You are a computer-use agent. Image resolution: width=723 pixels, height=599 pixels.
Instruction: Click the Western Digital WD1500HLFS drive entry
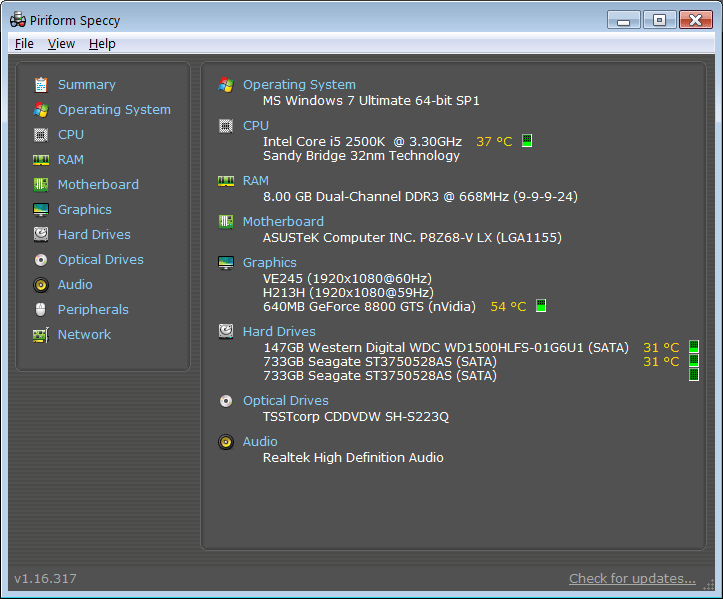pos(446,348)
